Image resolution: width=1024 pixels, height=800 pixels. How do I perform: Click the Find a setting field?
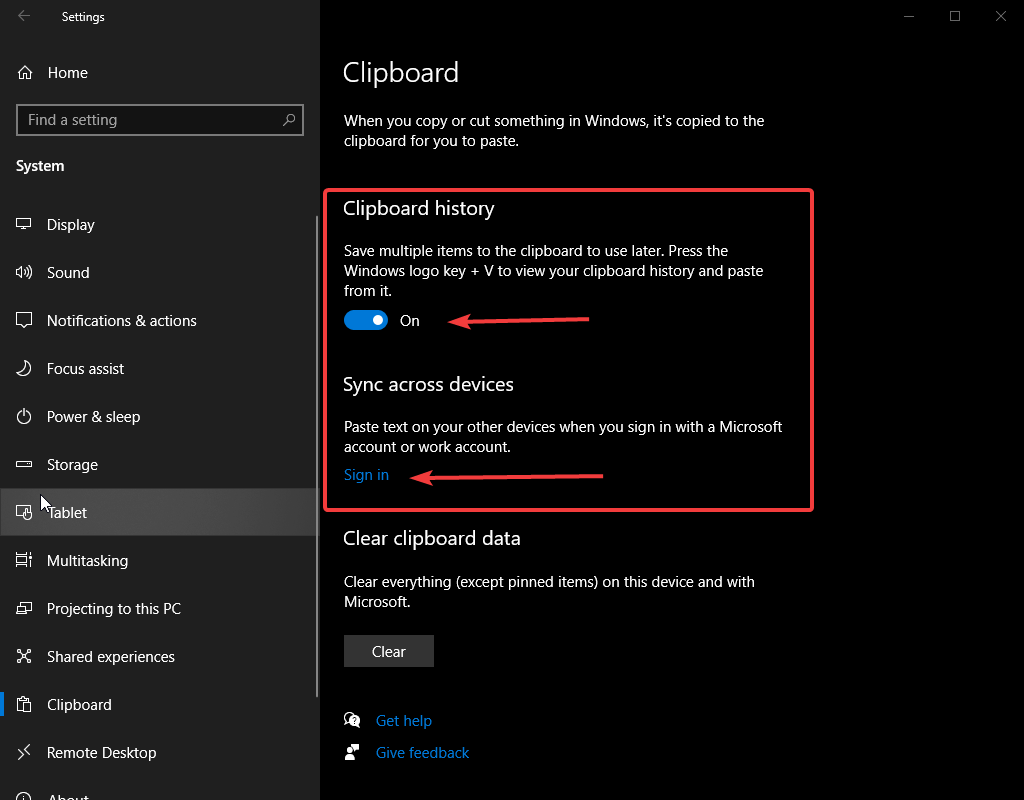159,120
